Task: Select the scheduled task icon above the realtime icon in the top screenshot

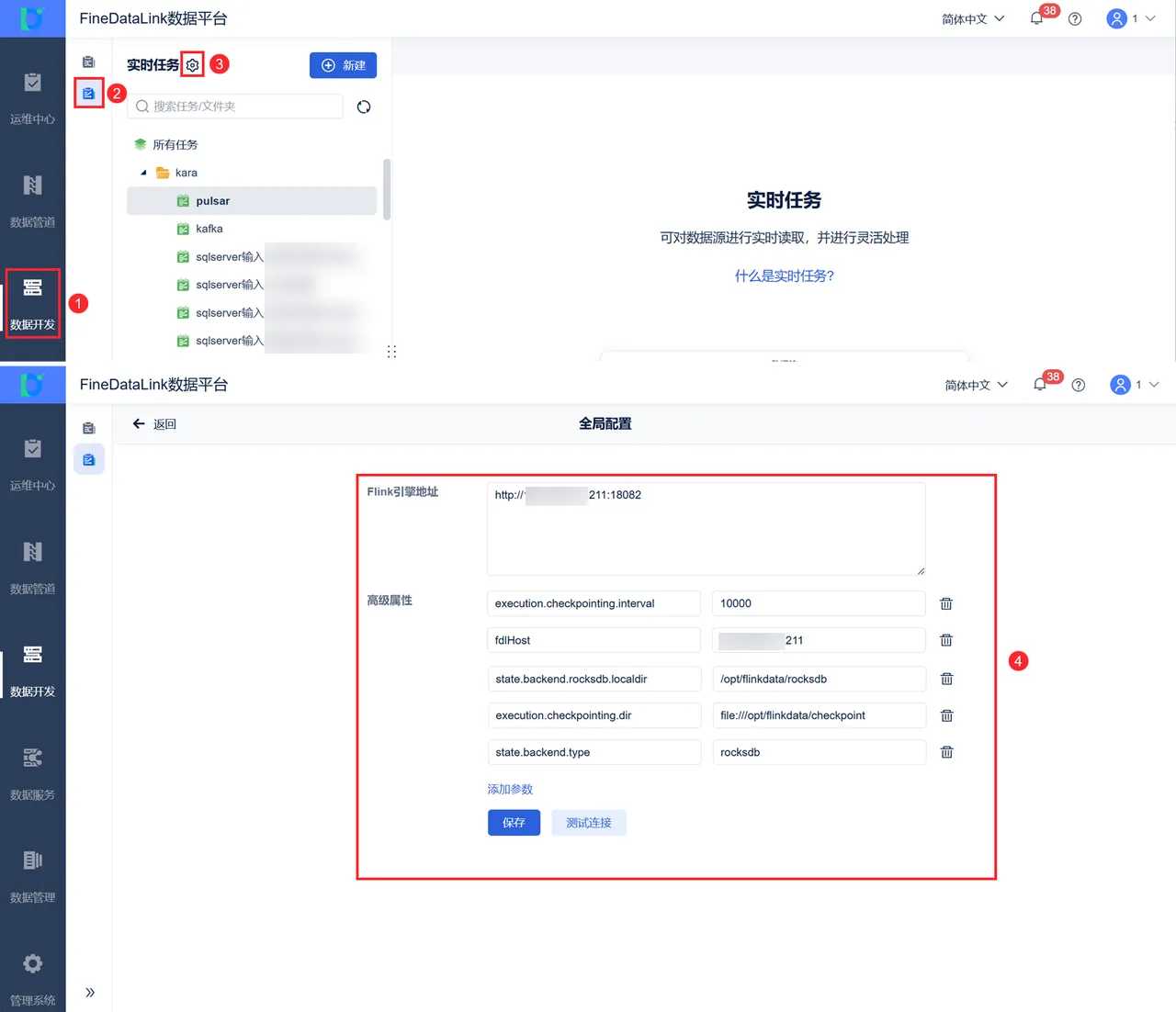Action: 89,62
